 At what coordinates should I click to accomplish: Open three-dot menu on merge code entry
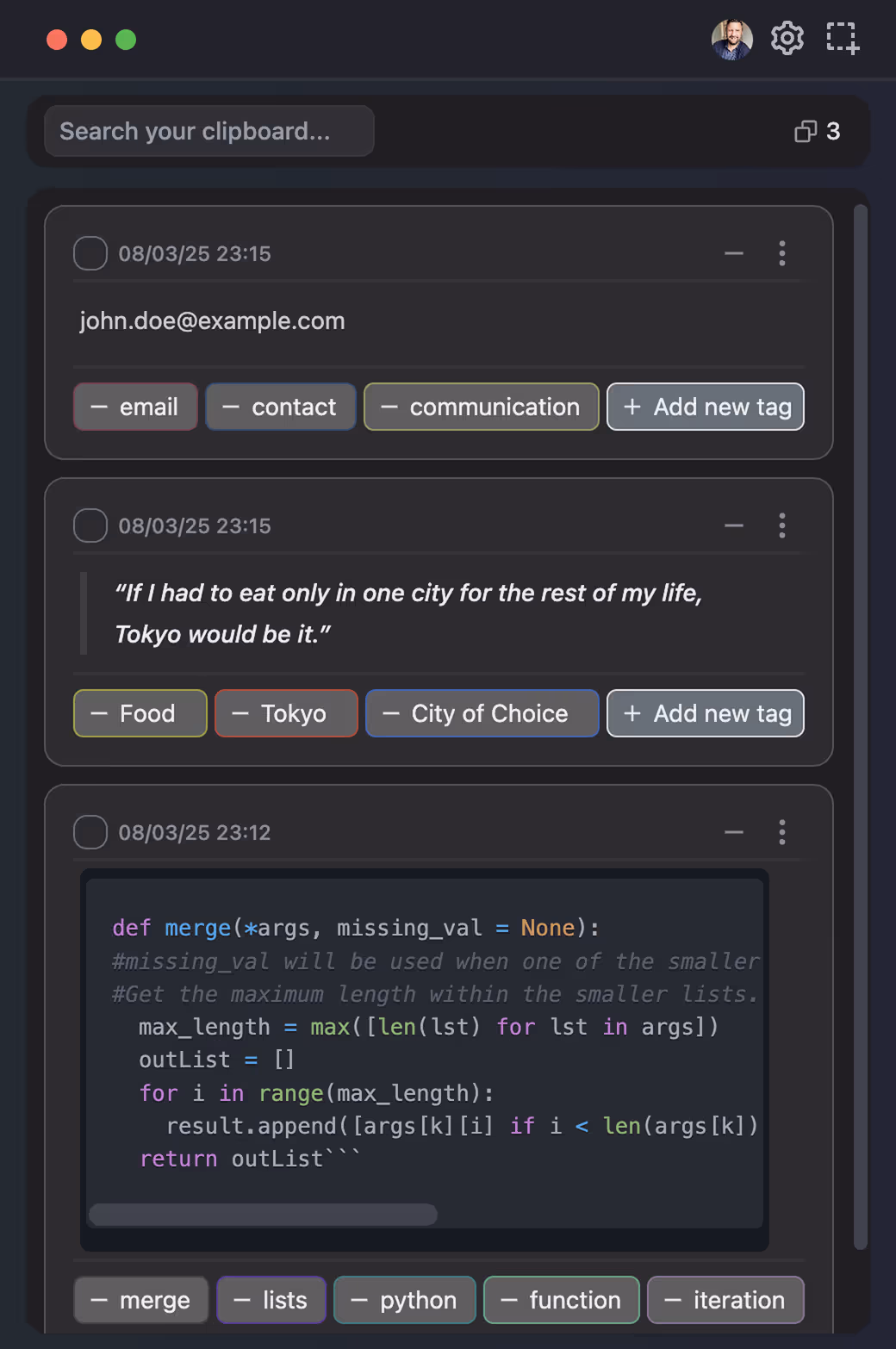[781, 832]
